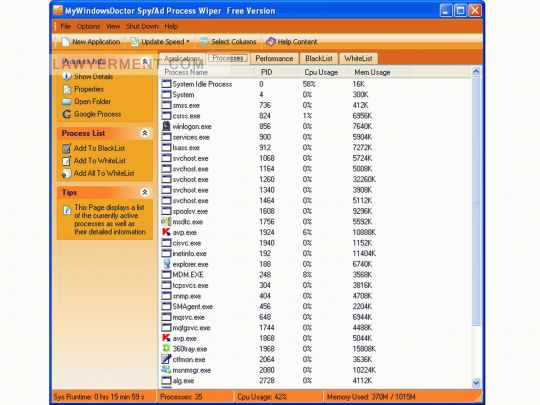Screen dimensions: 540x405
Task: Click the Select Columns toolbar icon
Action: click(204, 42)
